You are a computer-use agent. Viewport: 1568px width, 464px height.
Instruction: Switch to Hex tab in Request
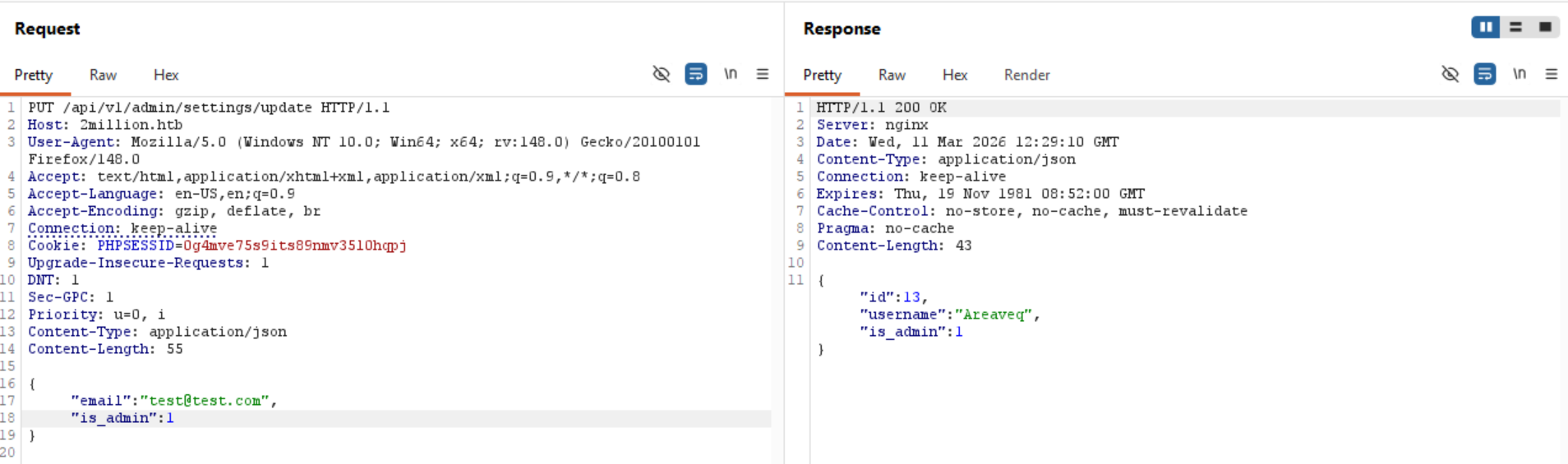166,75
